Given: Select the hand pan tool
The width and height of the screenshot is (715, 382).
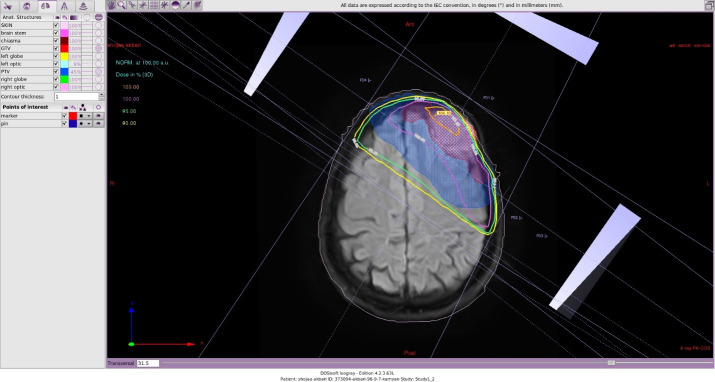Looking at the screenshot, I should pyautogui.click(x=111, y=5).
